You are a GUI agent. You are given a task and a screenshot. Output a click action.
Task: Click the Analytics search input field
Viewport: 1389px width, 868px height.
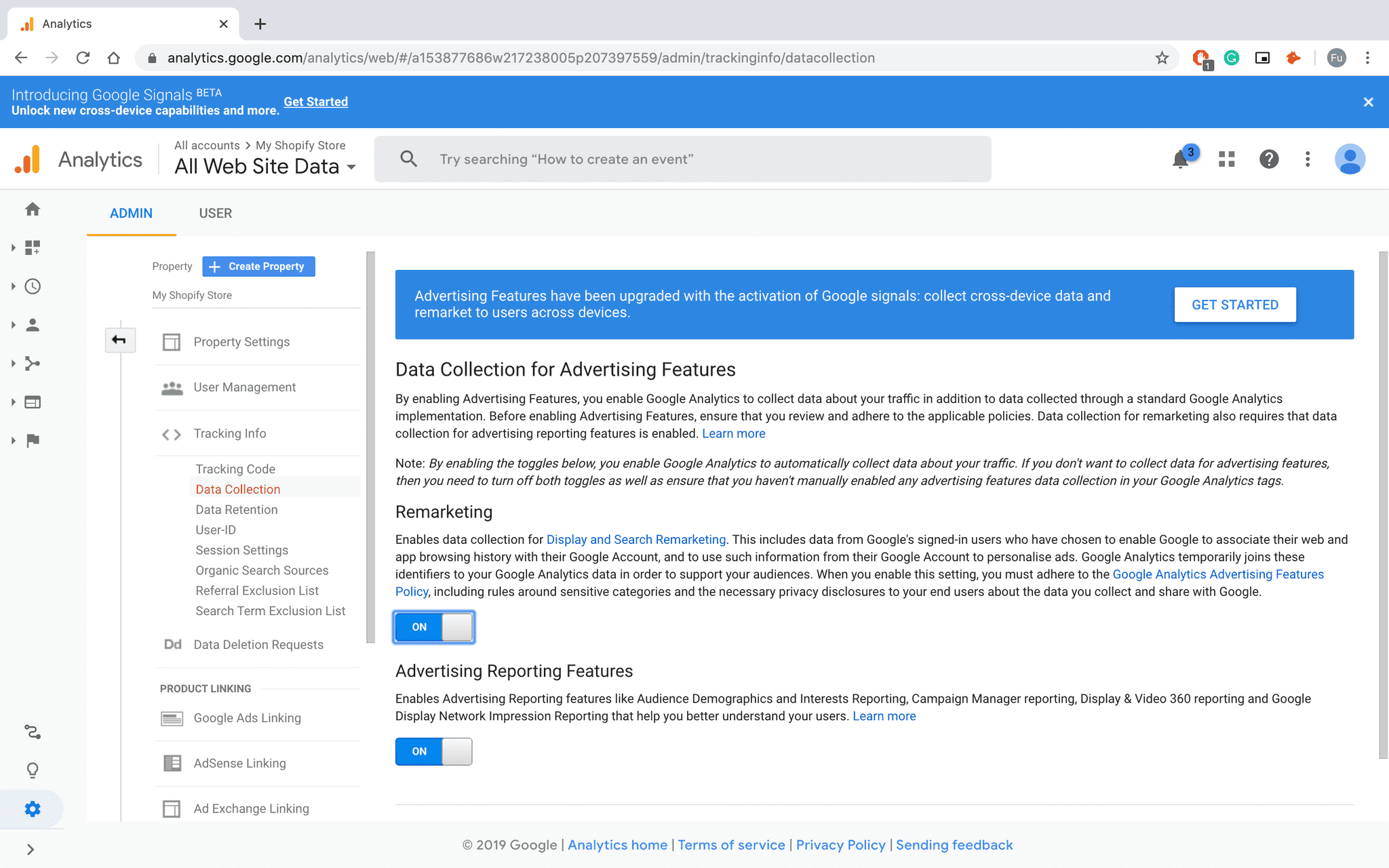(x=682, y=159)
